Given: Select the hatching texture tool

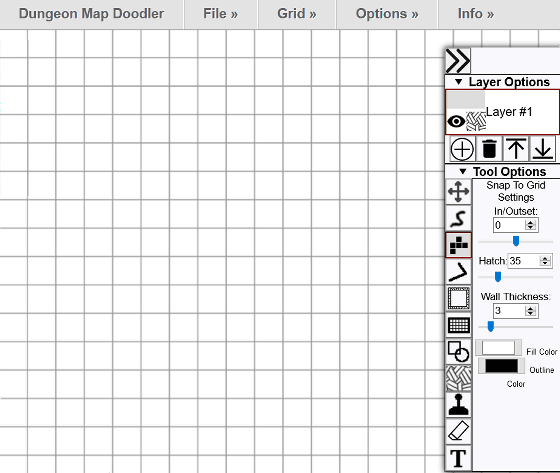Looking at the screenshot, I should [459, 378].
